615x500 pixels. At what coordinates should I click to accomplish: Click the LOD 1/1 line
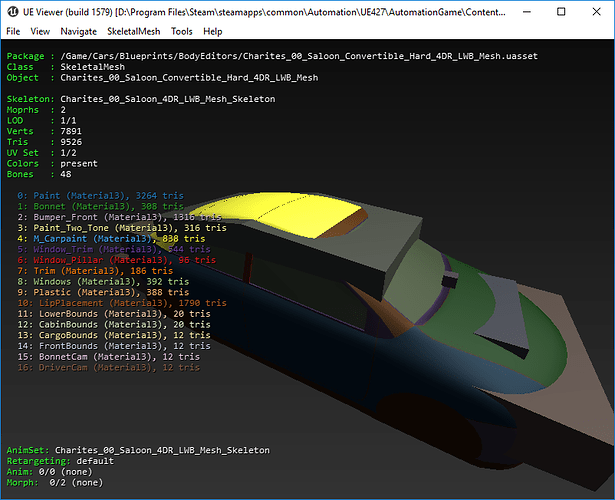point(42,121)
